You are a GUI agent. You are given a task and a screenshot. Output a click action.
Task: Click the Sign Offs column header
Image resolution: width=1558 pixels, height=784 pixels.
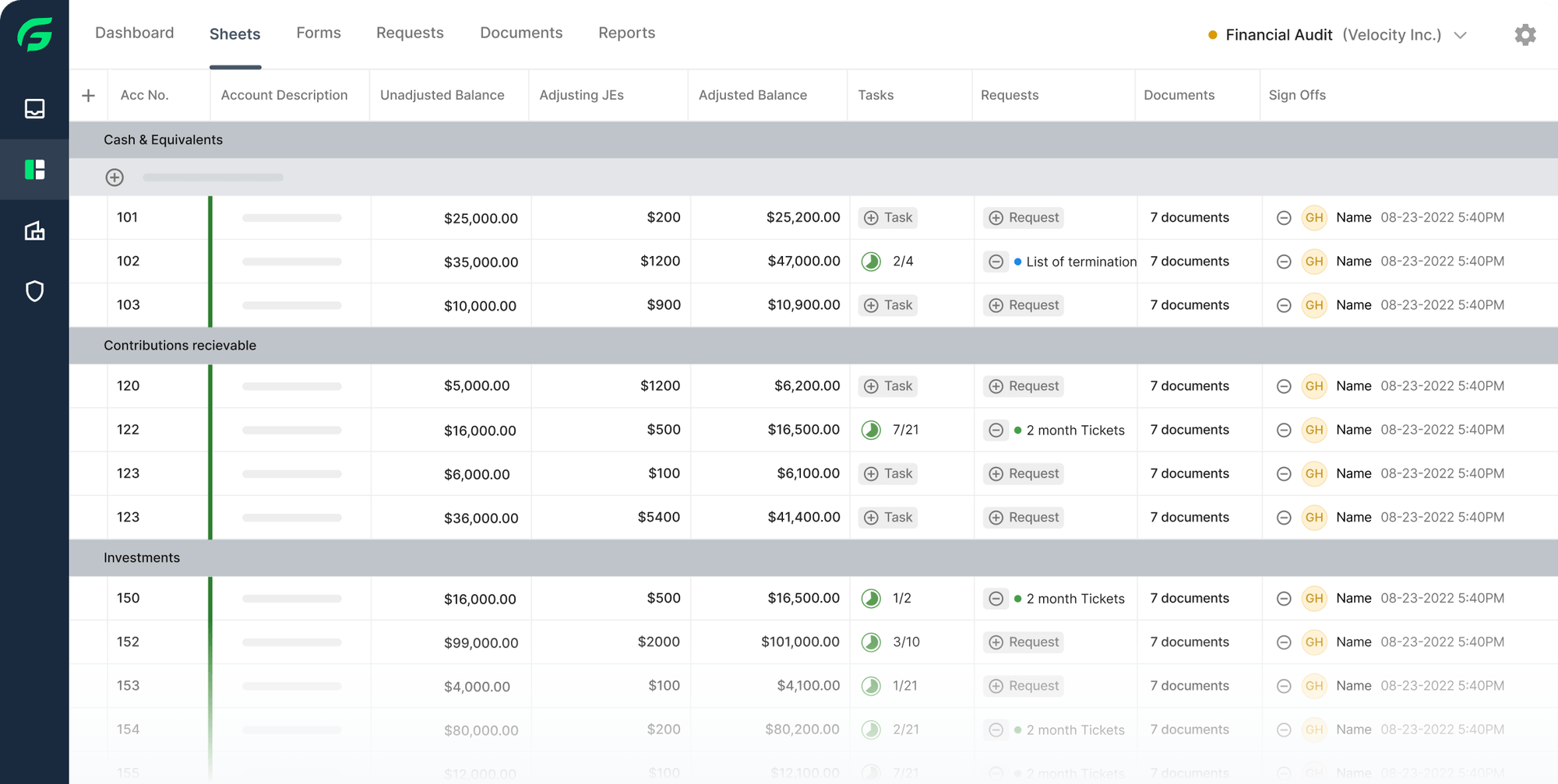(x=1297, y=95)
